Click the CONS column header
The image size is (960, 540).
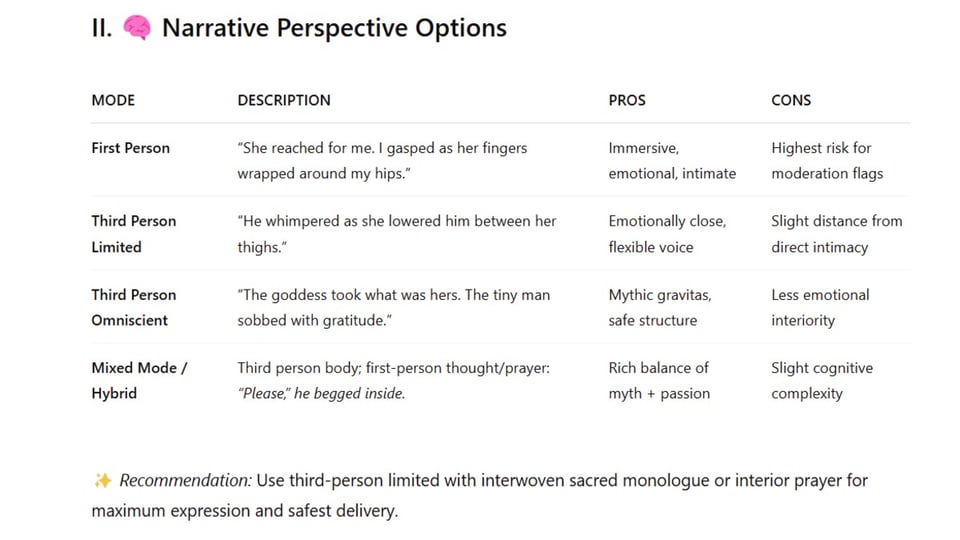(x=791, y=100)
